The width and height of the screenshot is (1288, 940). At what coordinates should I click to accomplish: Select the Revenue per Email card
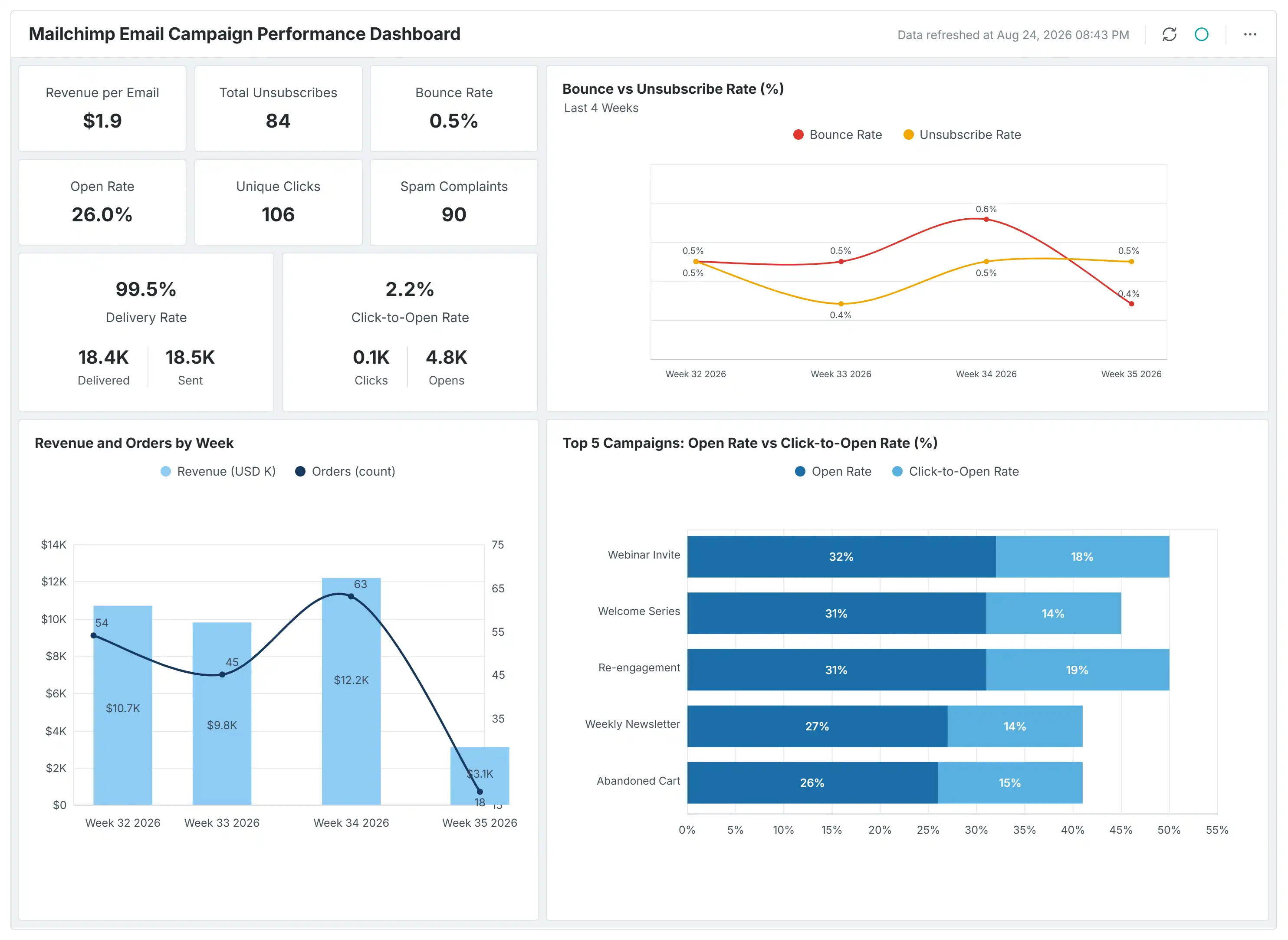[102, 108]
